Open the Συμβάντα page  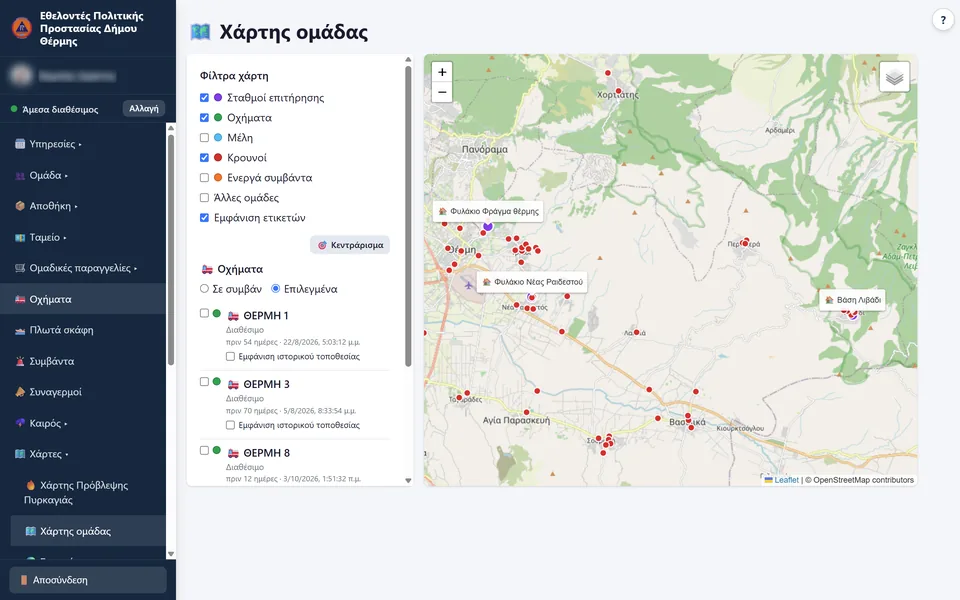(83, 361)
